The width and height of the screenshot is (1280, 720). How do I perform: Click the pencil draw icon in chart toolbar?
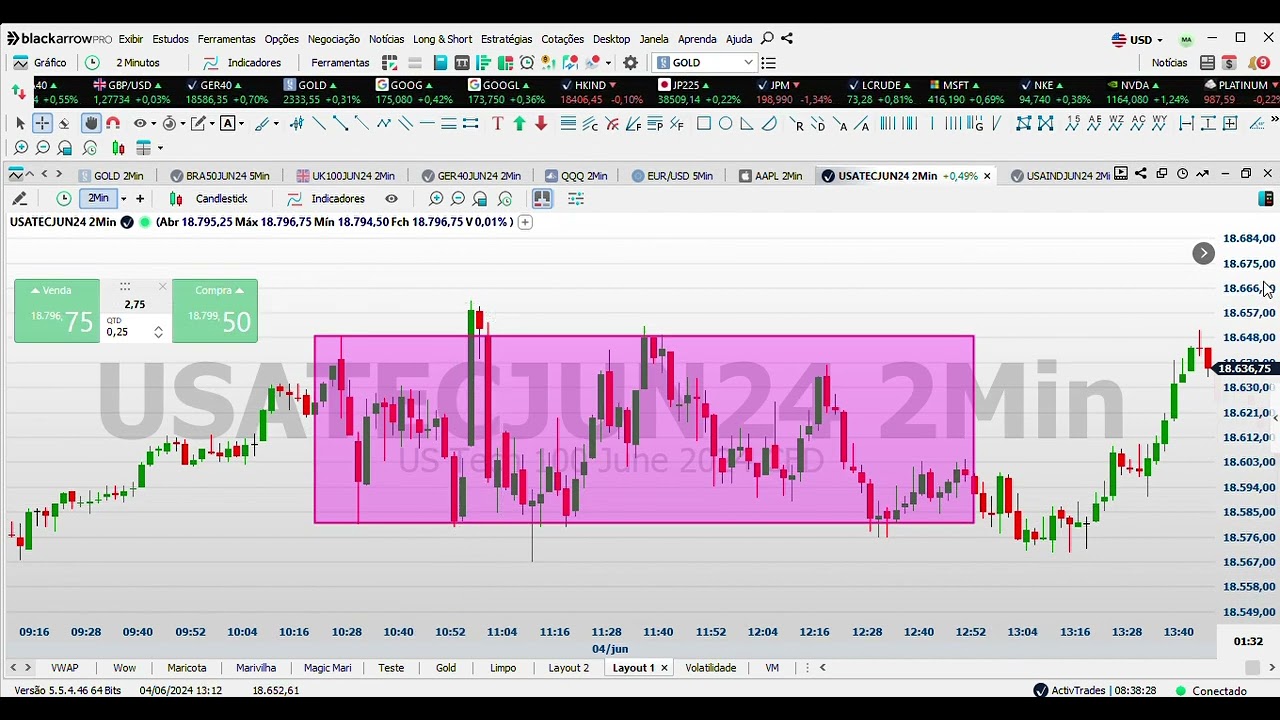point(19,198)
